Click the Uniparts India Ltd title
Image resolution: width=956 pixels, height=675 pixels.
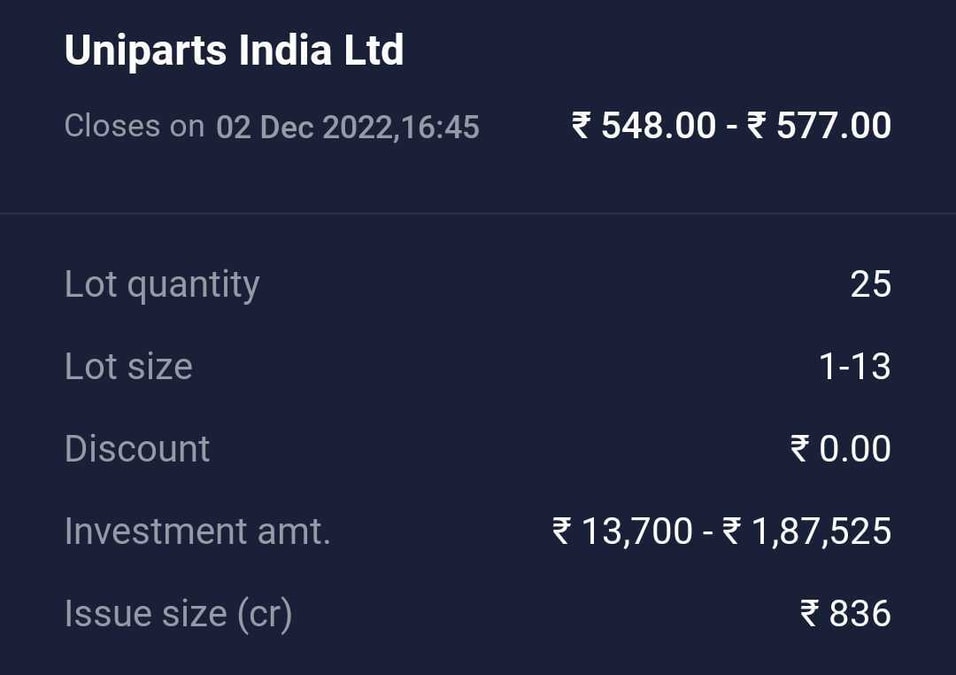coord(233,49)
